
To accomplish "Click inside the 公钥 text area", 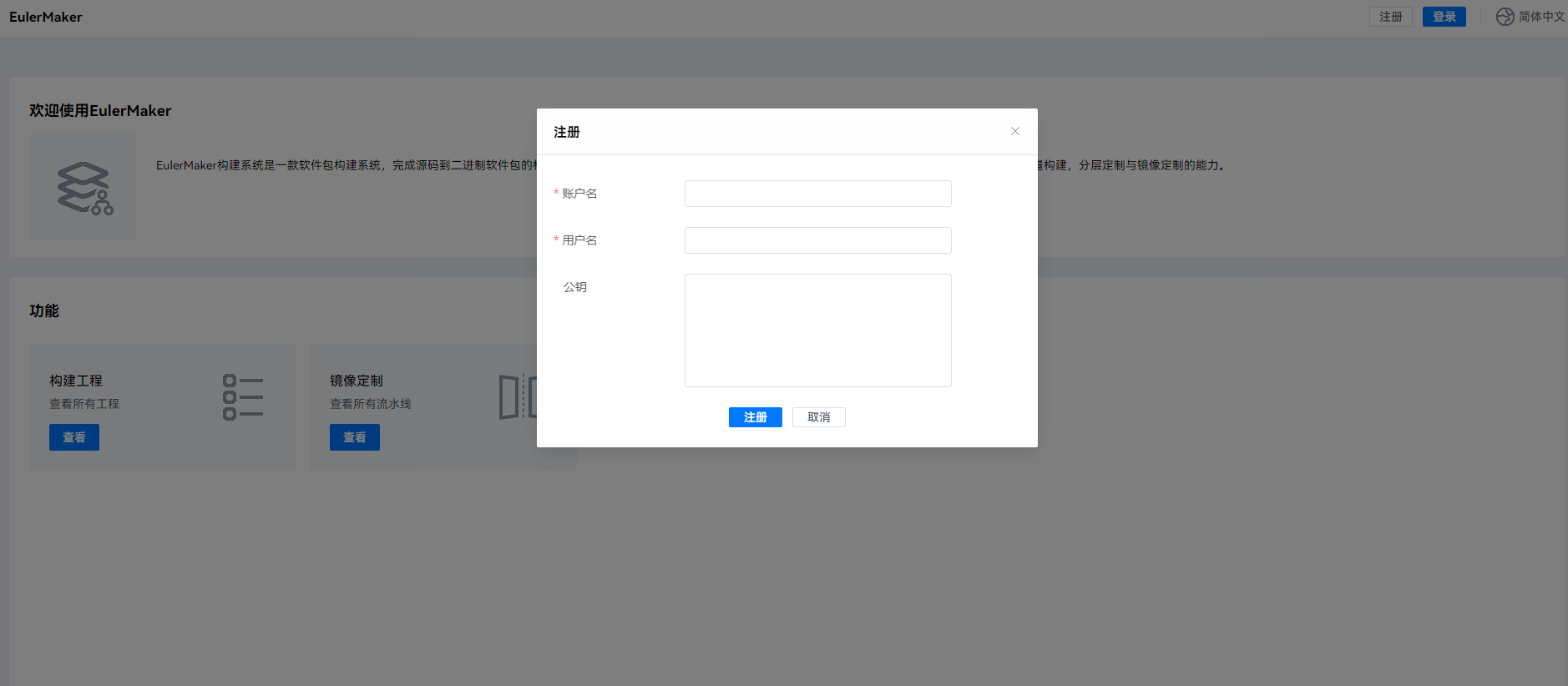I will [817, 330].
